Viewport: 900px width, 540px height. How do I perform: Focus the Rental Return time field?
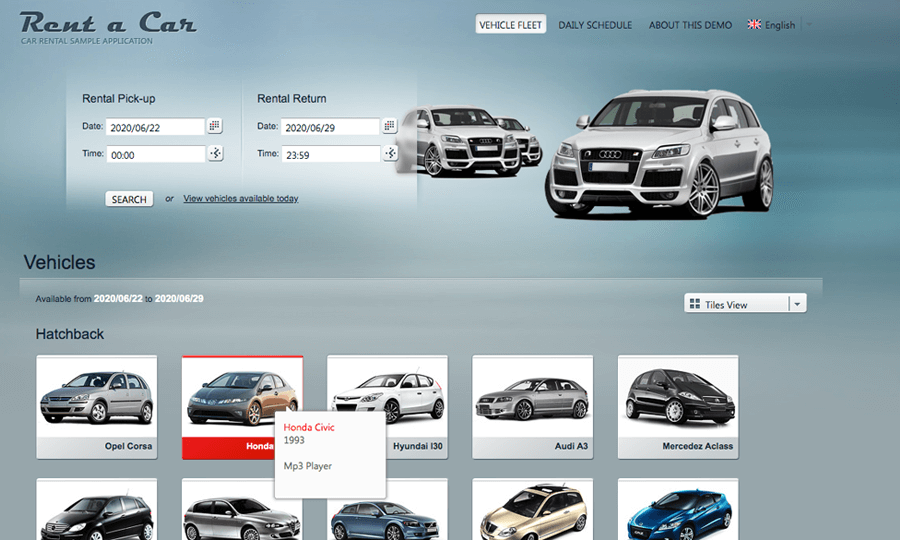pyautogui.click(x=330, y=154)
